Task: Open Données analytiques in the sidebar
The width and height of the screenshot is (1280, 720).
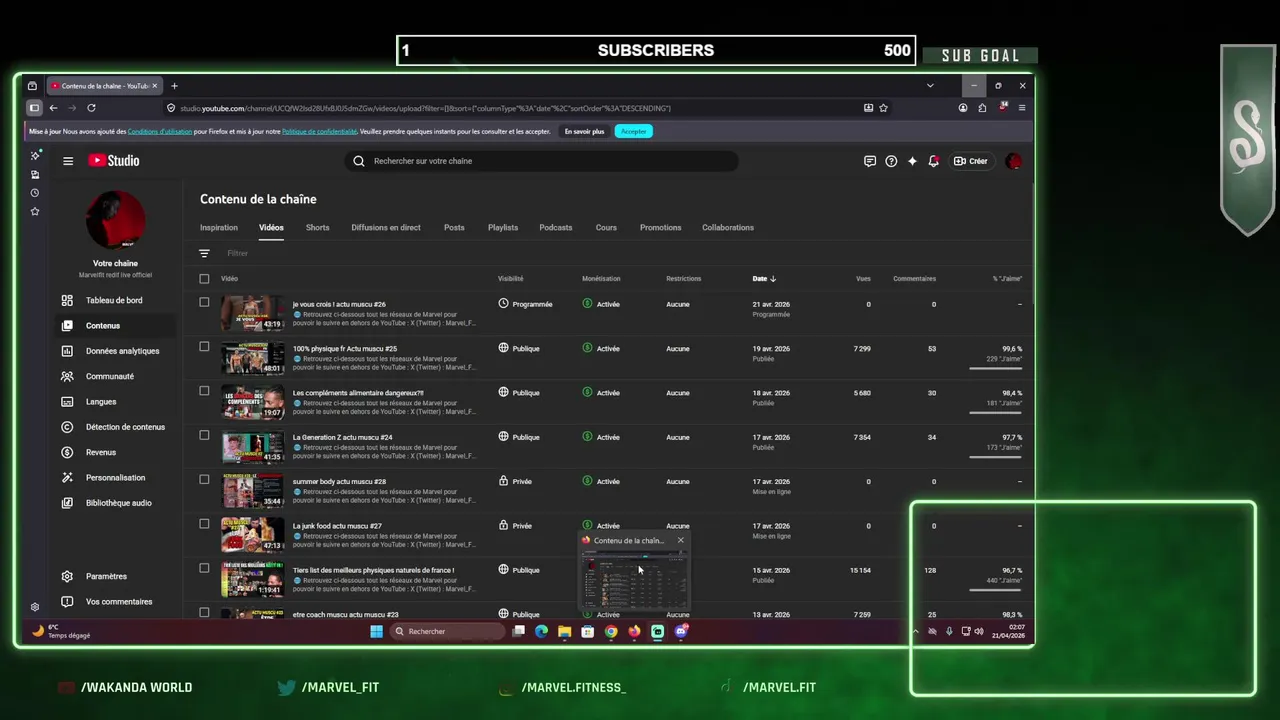Action: tap(115, 351)
